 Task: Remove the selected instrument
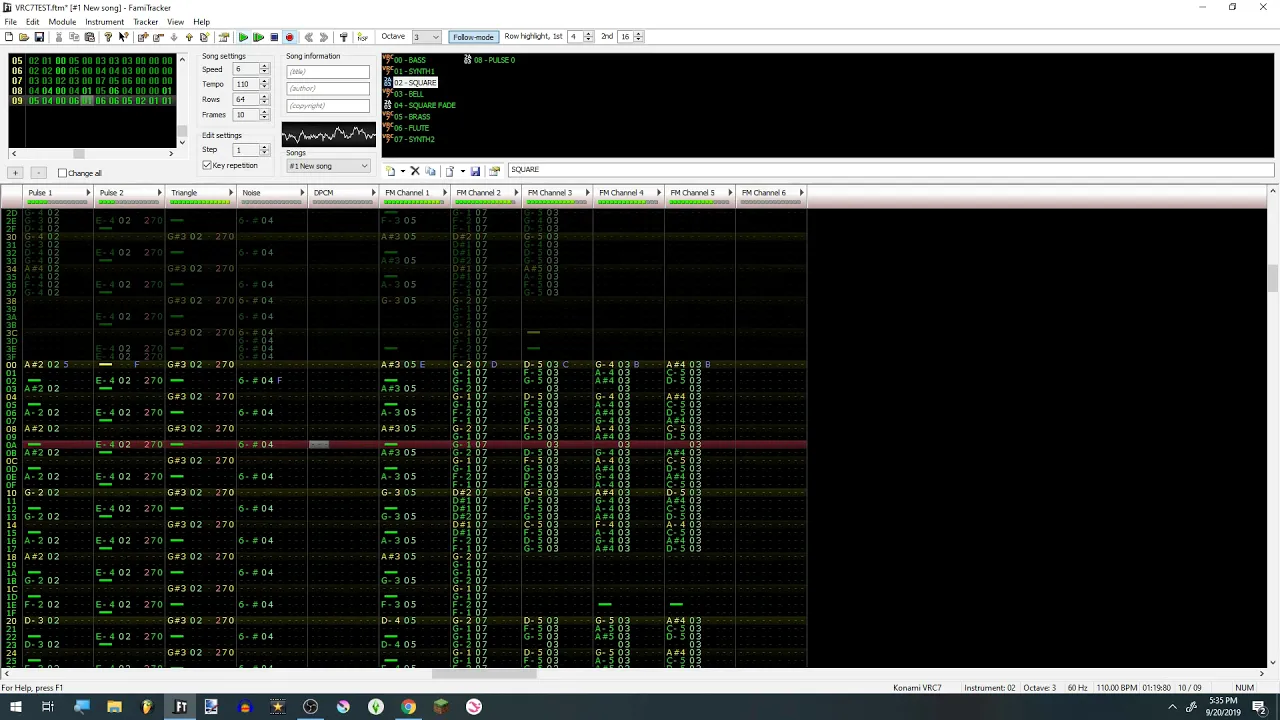click(x=415, y=171)
